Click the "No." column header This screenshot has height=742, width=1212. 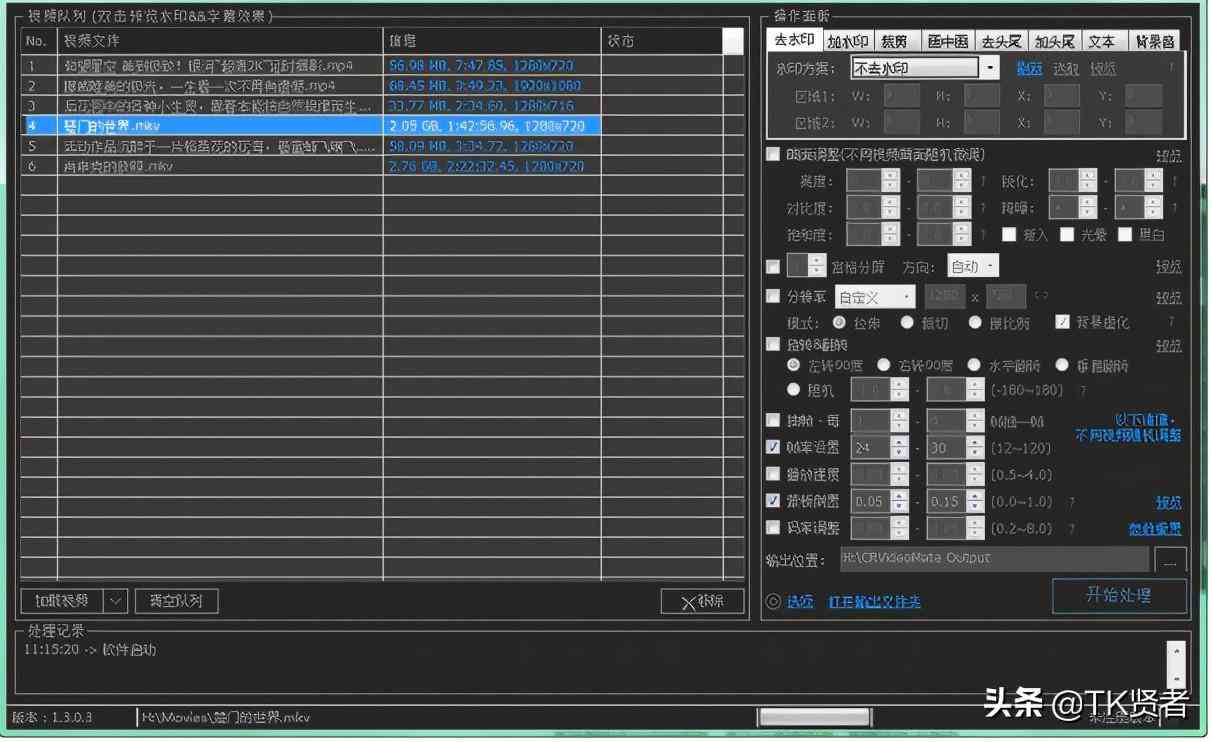click(39, 41)
